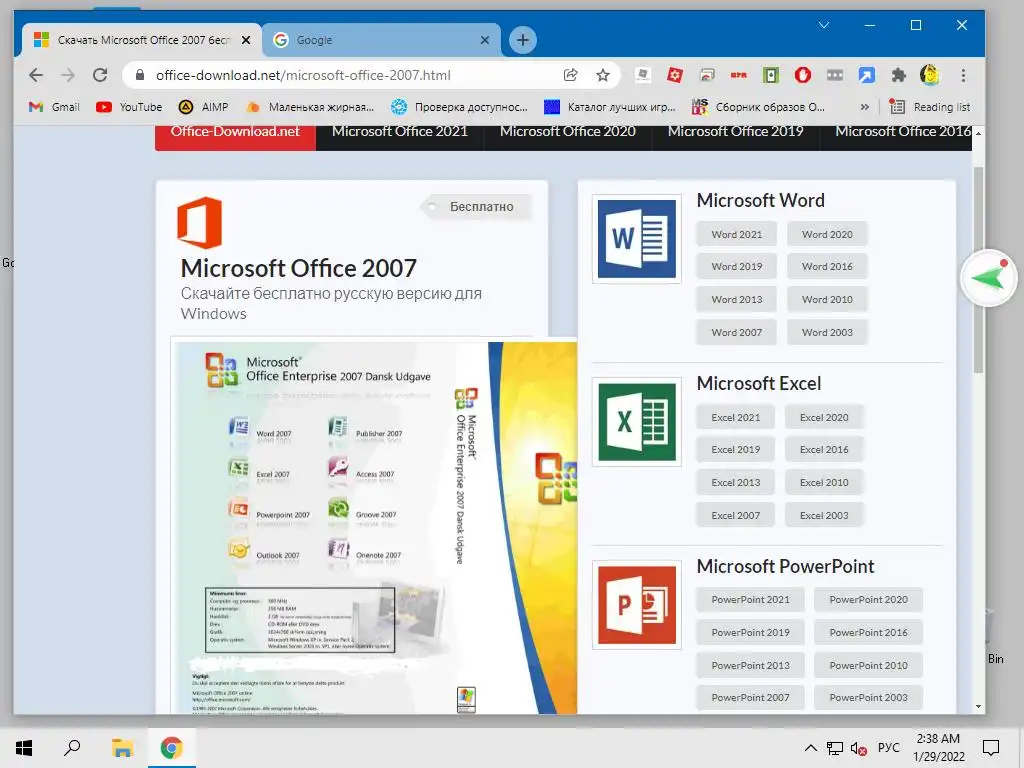Select Excel 2013 button
The height and width of the screenshot is (768, 1024).
coord(735,483)
